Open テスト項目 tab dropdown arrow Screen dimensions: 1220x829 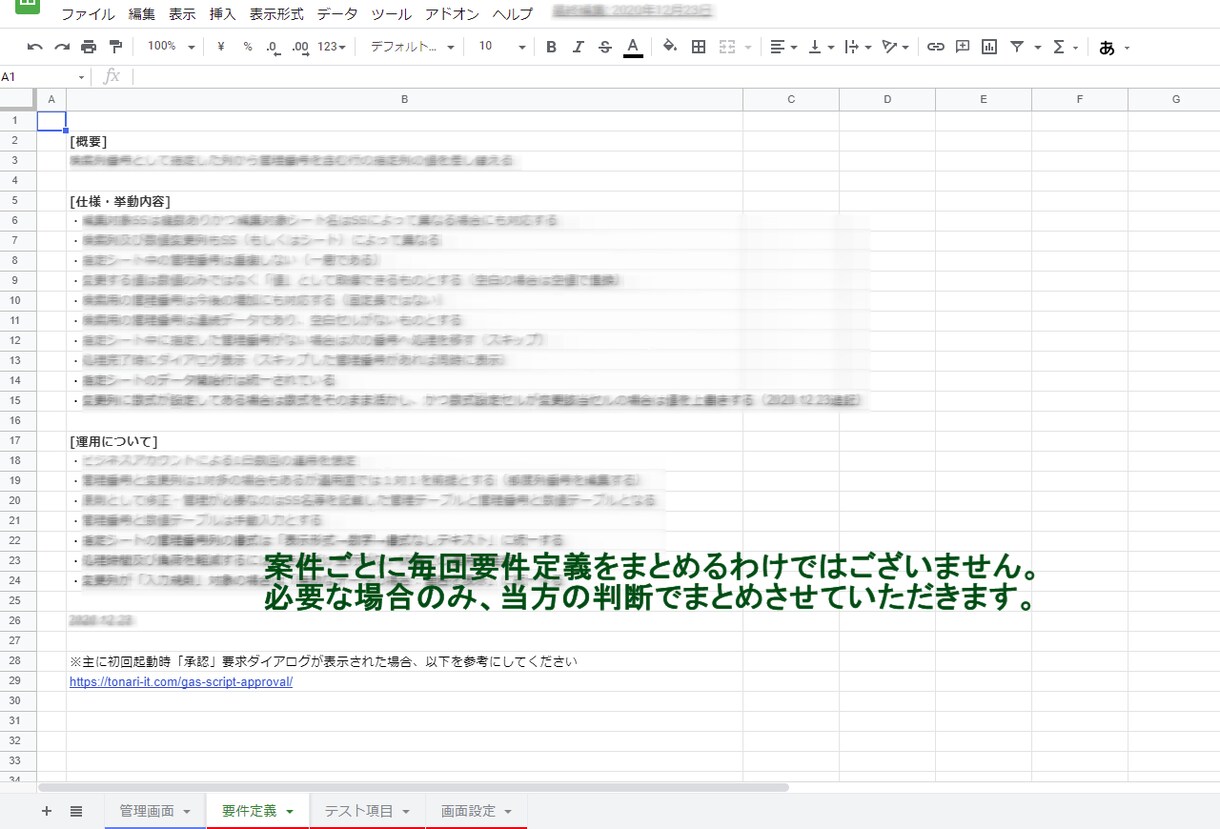(406, 812)
